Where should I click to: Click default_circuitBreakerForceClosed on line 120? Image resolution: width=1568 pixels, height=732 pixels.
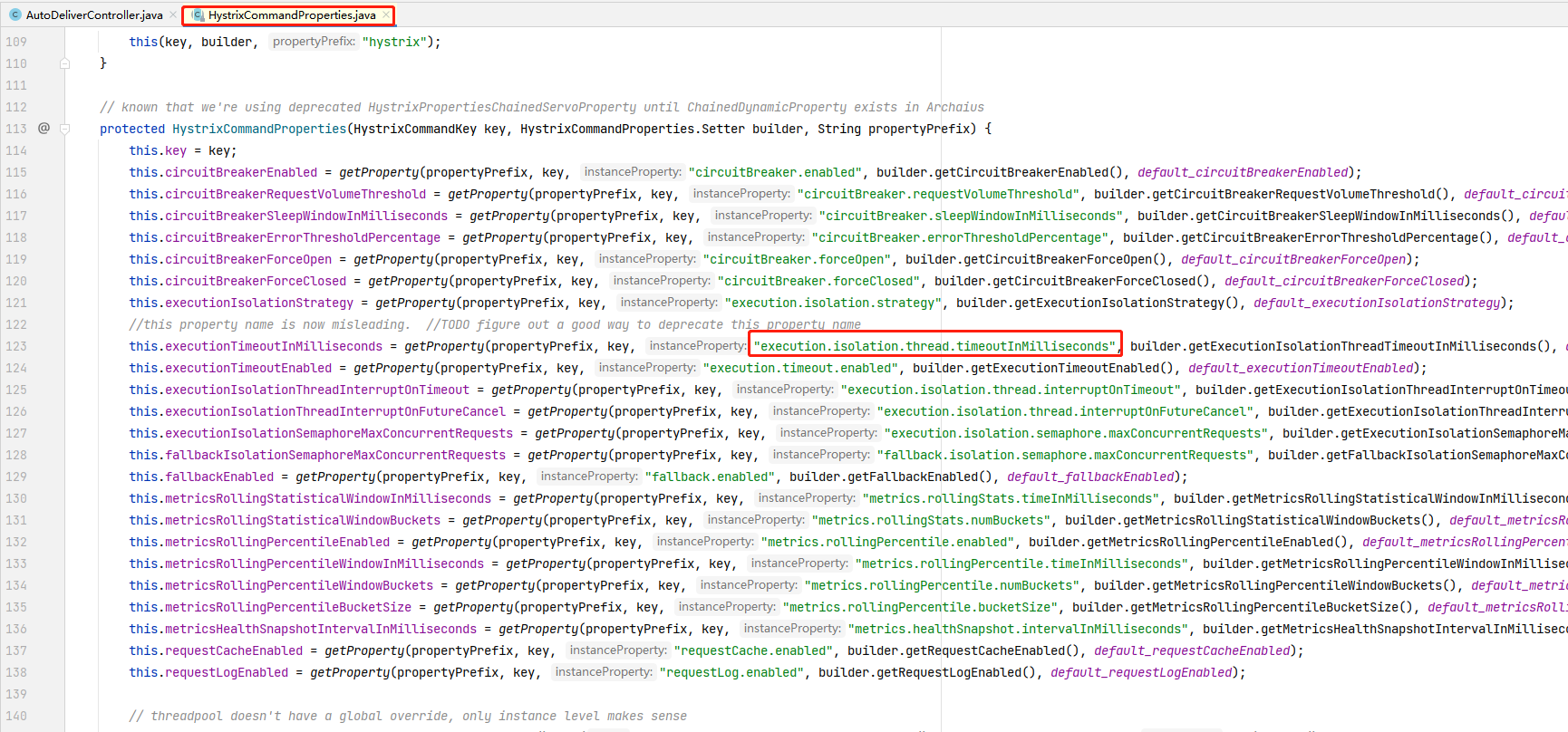(x=1344, y=281)
